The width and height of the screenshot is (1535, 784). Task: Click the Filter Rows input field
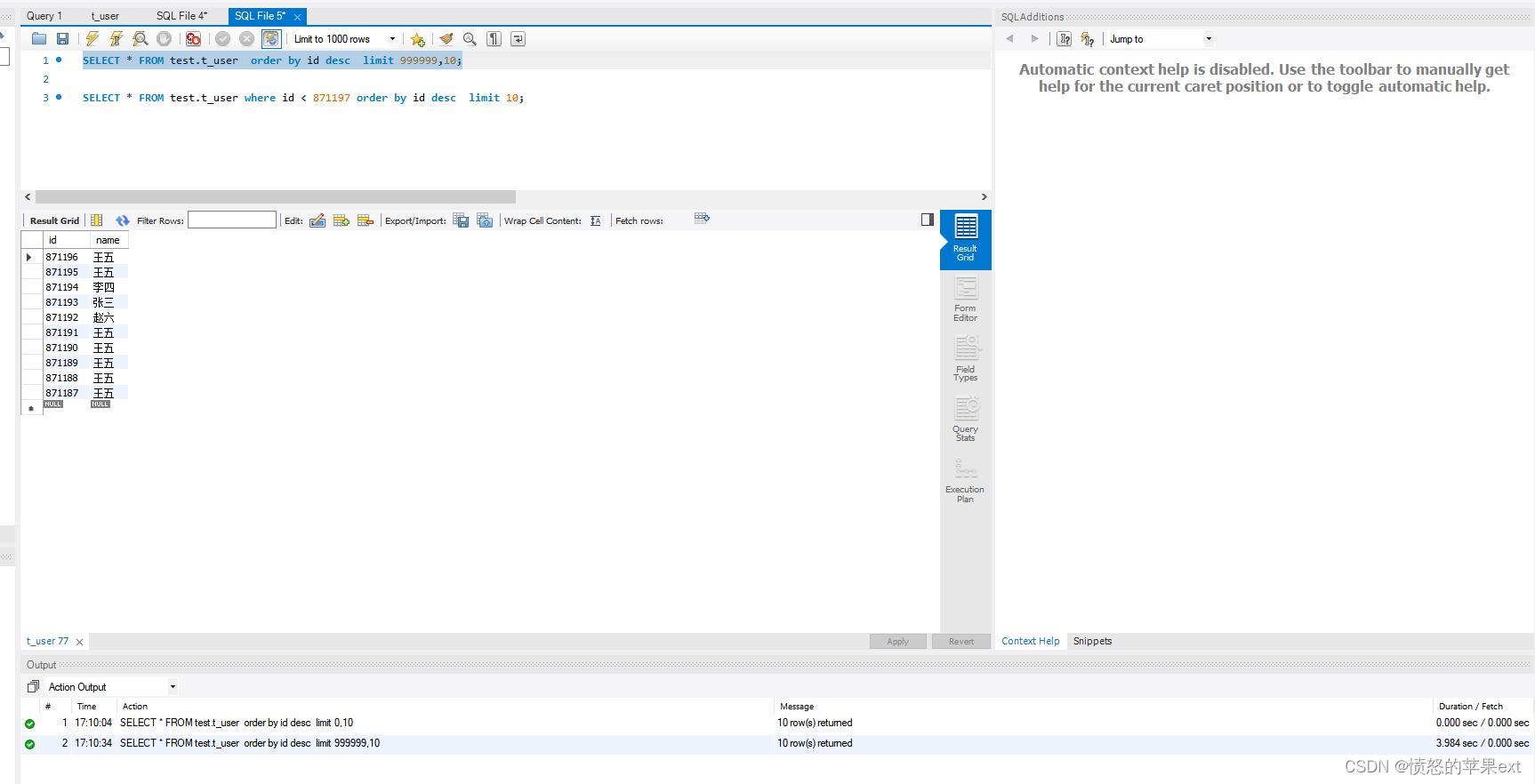point(232,220)
